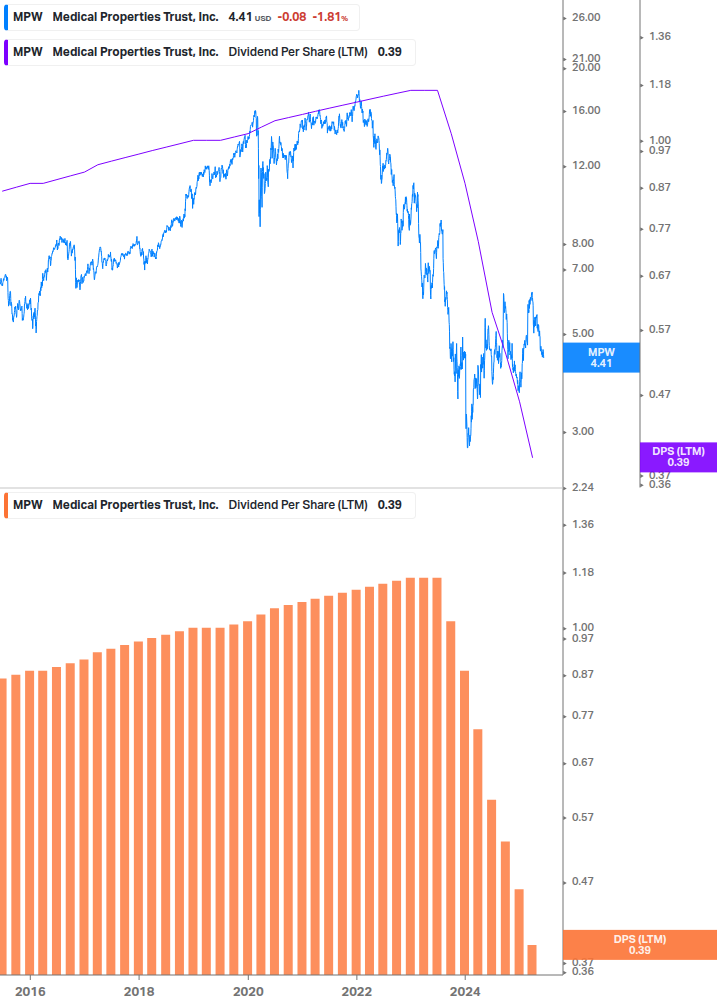Click the purple DPS (LTM) 0.39 axis tag

click(679, 457)
